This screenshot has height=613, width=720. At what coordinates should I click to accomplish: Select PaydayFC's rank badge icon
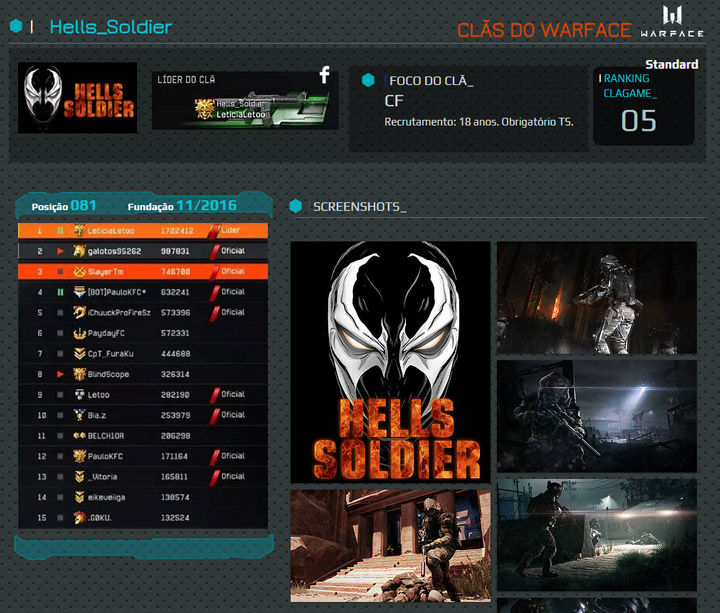coord(79,333)
